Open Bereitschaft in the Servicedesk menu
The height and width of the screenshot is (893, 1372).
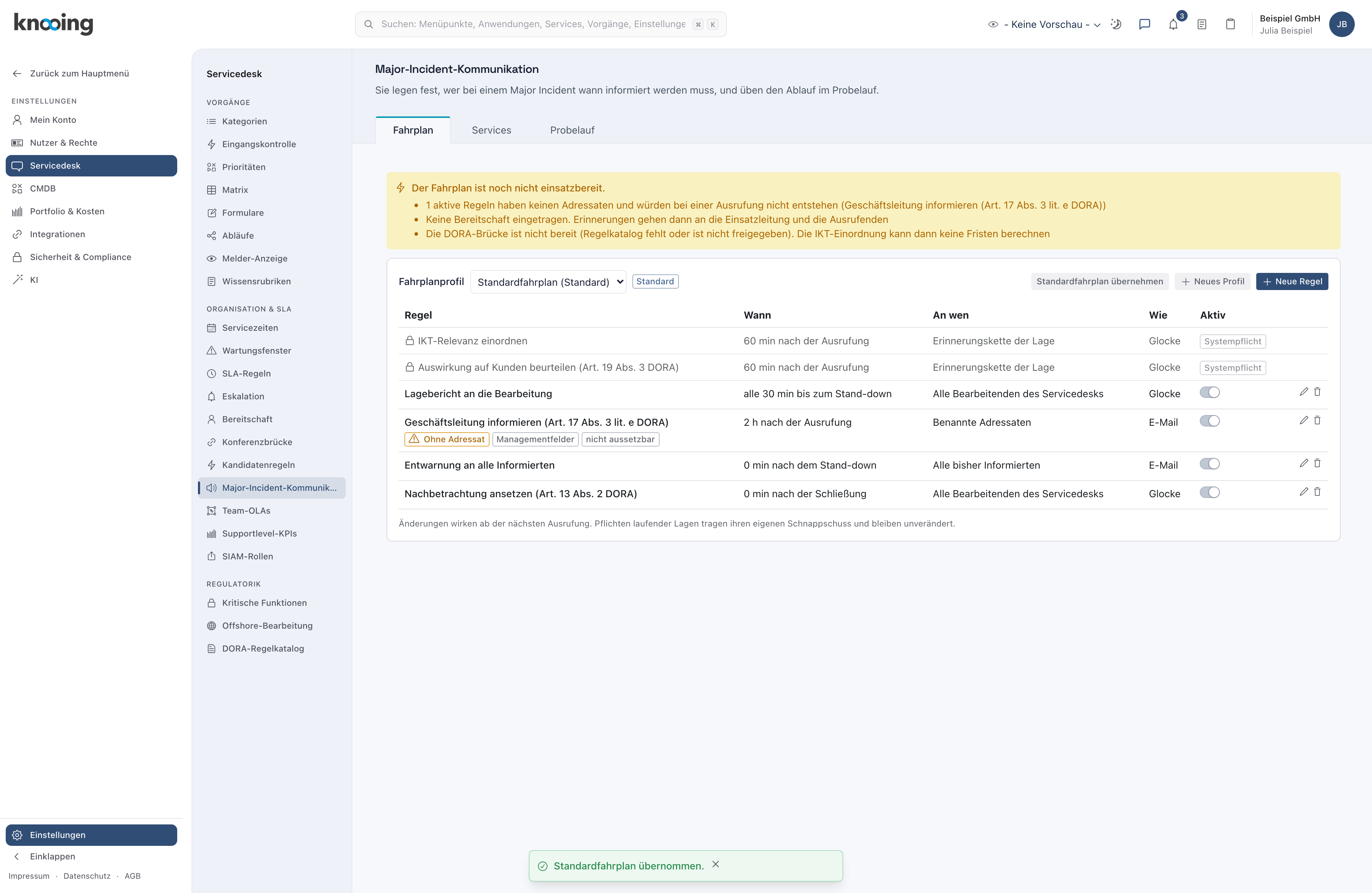pyautogui.click(x=272, y=419)
